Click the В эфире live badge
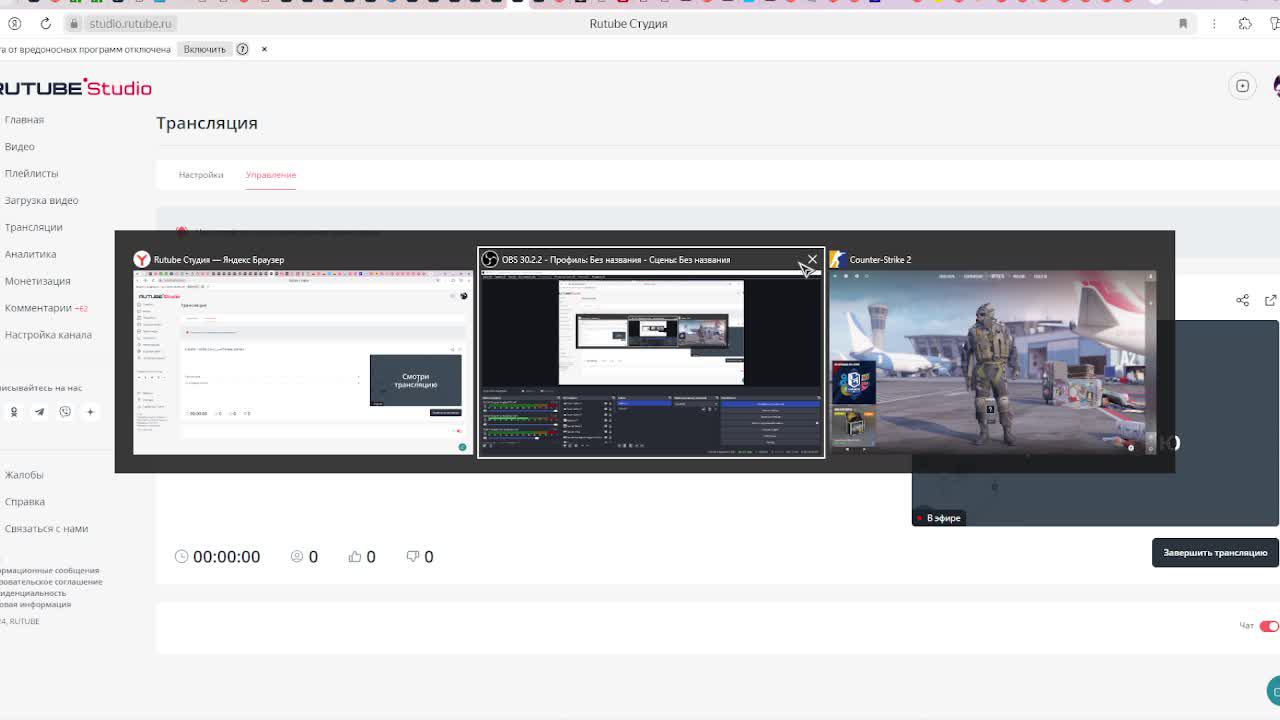The height and width of the screenshot is (720, 1280). pyautogui.click(x=939, y=518)
